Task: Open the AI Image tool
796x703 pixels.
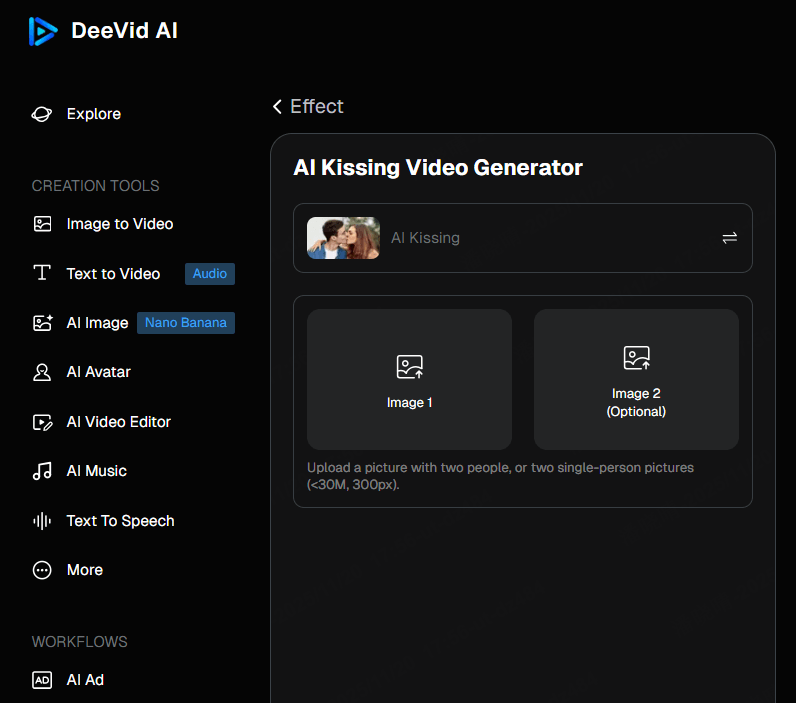Action: click(97, 323)
